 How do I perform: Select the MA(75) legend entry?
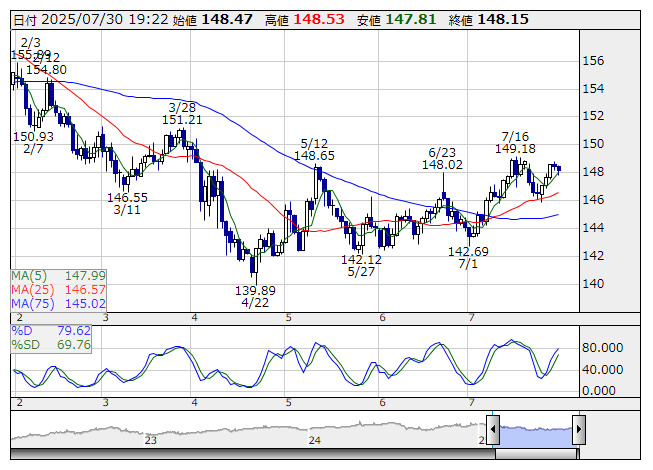tap(58, 303)
